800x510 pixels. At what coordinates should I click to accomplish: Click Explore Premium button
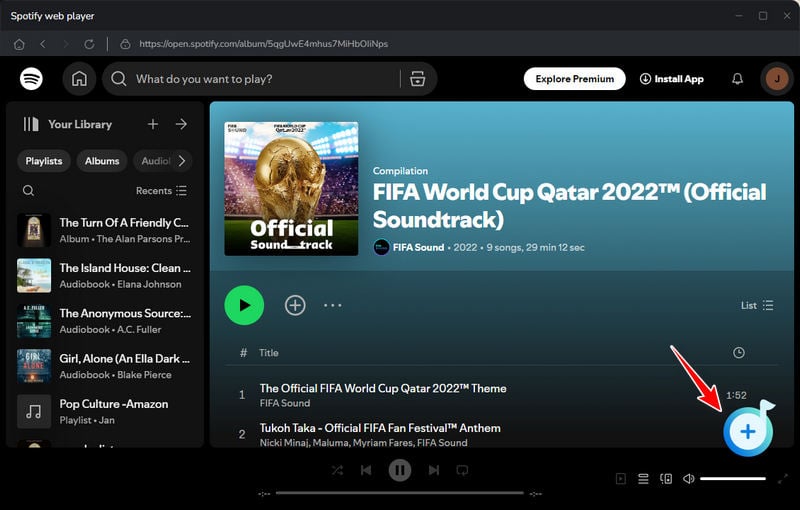[574, 79]
